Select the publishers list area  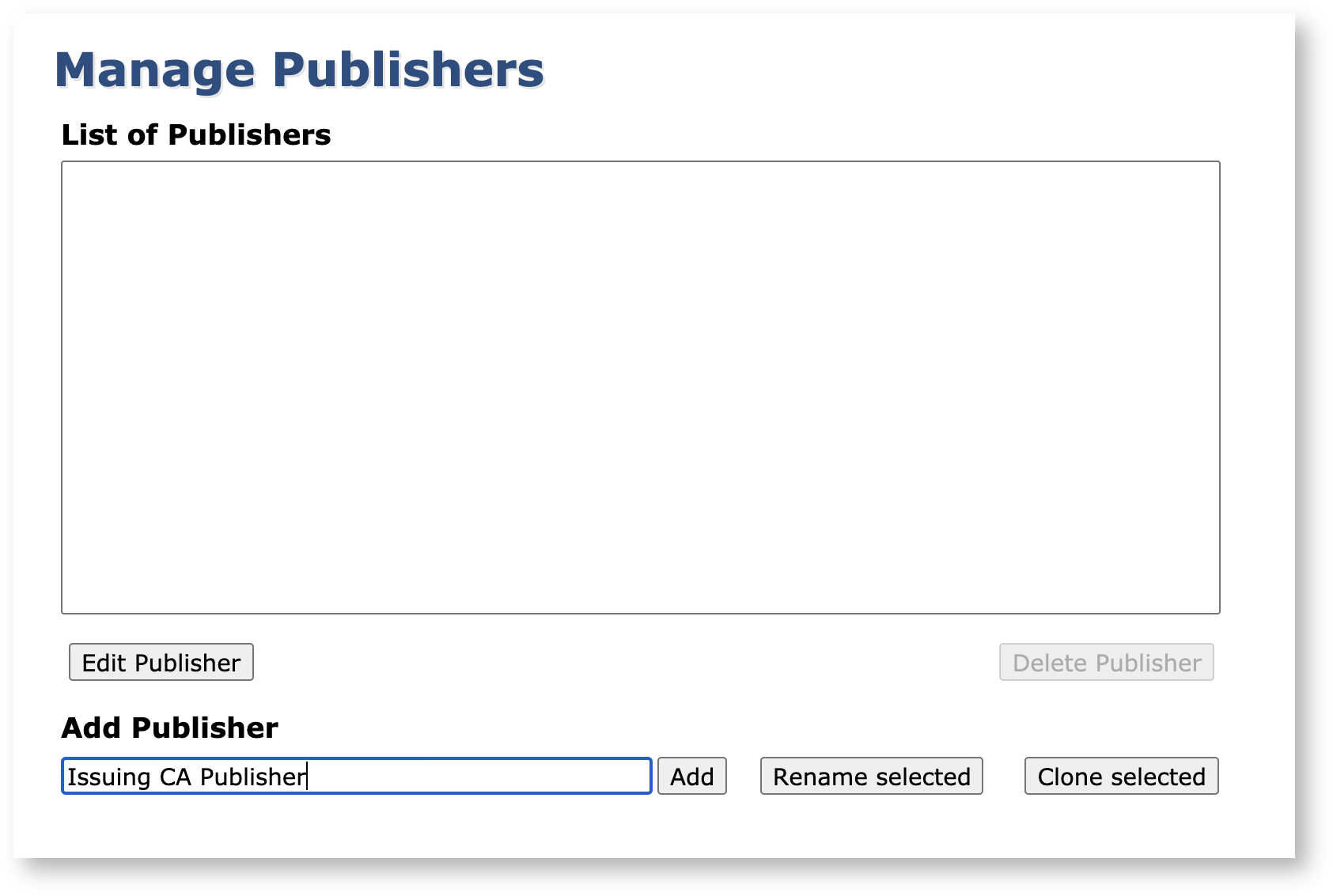[x=640, y=387]
